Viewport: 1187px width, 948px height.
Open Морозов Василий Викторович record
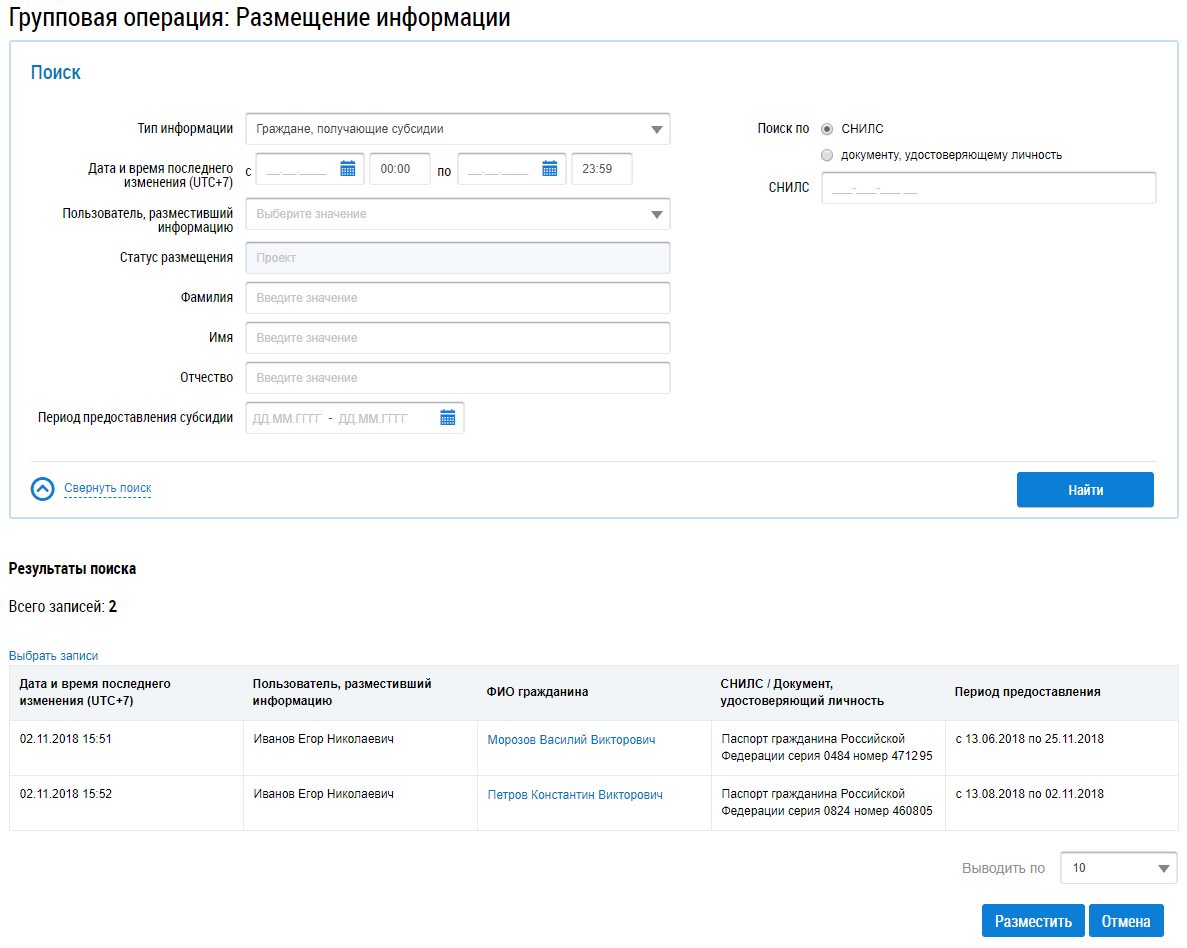click(571, 740)
